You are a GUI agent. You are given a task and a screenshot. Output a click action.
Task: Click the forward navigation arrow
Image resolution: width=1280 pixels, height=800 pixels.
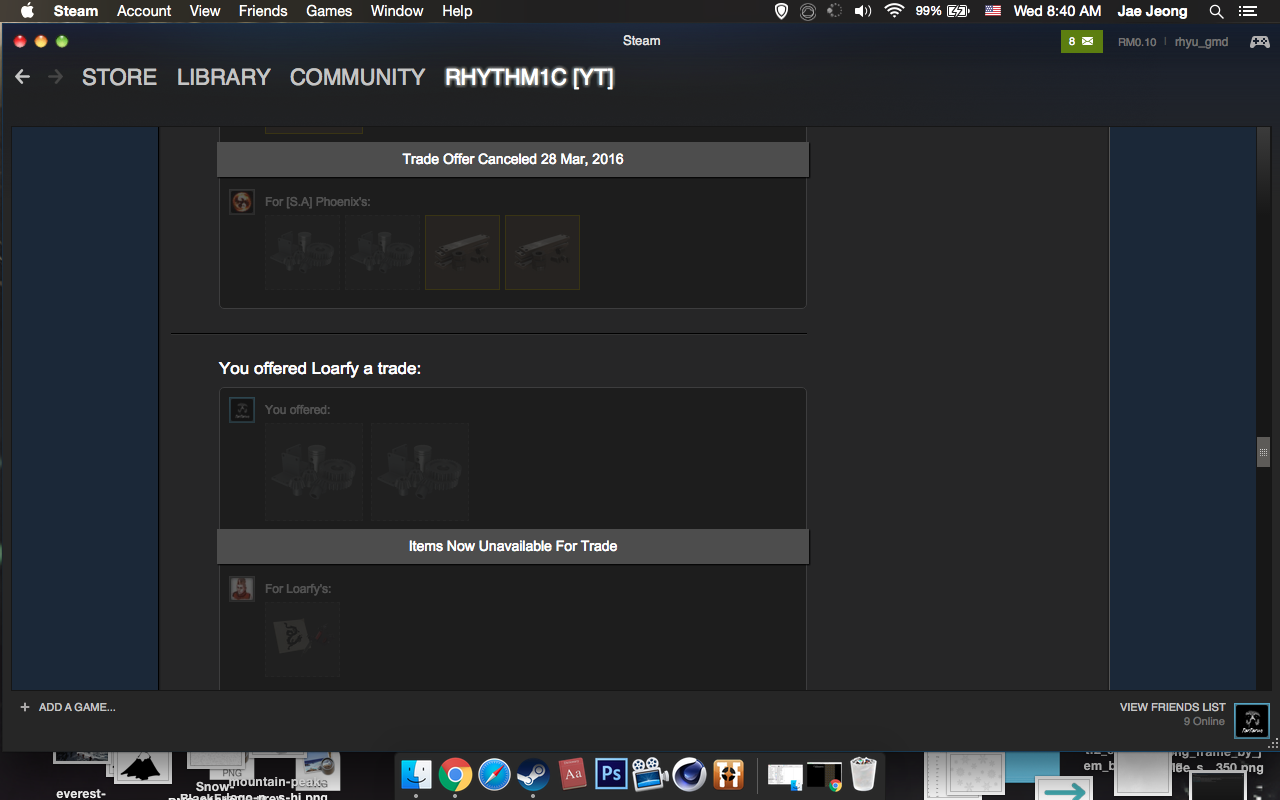[x=55, y=77]
